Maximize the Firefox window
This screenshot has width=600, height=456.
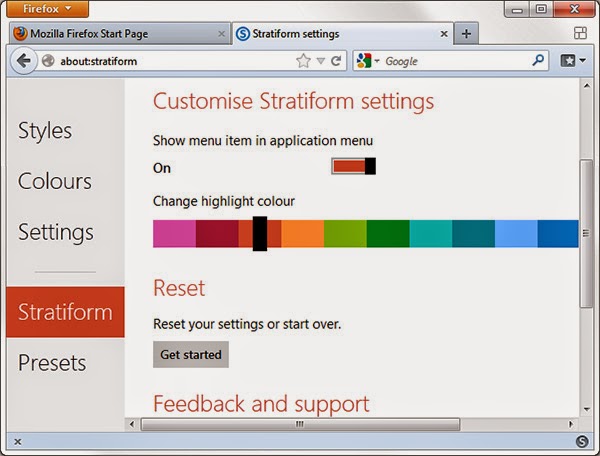541,9
